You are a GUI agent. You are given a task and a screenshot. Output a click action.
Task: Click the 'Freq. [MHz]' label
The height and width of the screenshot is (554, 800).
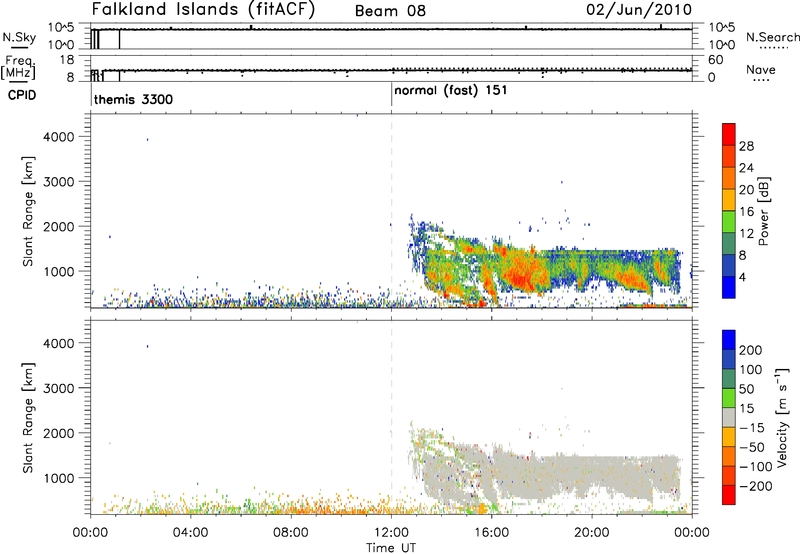pos(20,67)
